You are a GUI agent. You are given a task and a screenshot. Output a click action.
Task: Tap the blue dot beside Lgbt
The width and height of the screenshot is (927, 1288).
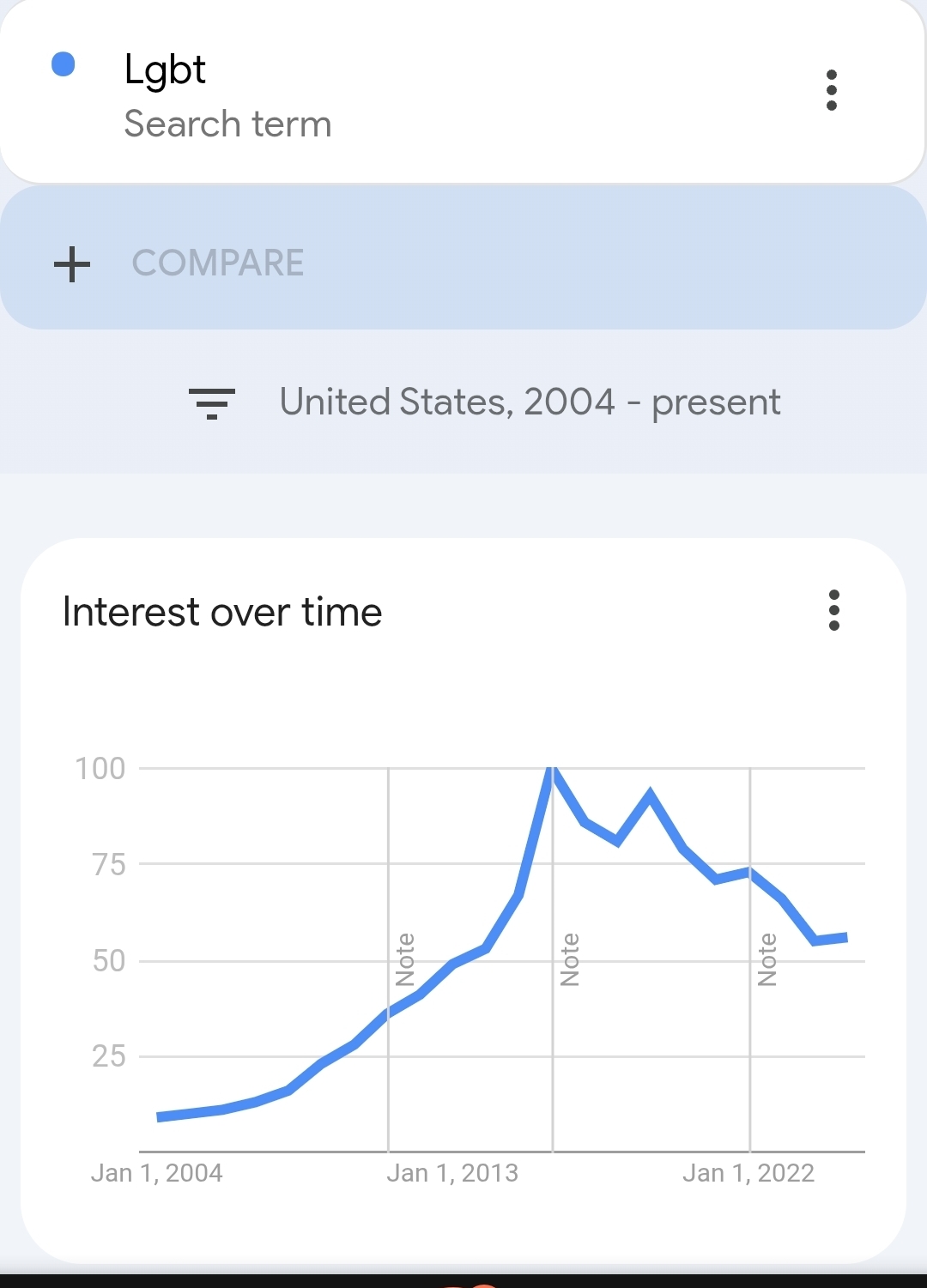pos(64,64)
